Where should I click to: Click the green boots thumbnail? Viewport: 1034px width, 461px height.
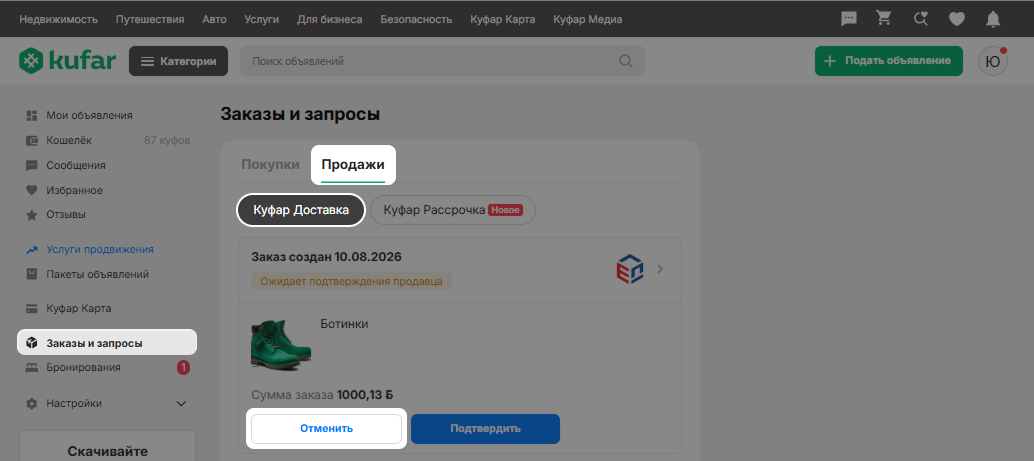[x=280, y=344]
